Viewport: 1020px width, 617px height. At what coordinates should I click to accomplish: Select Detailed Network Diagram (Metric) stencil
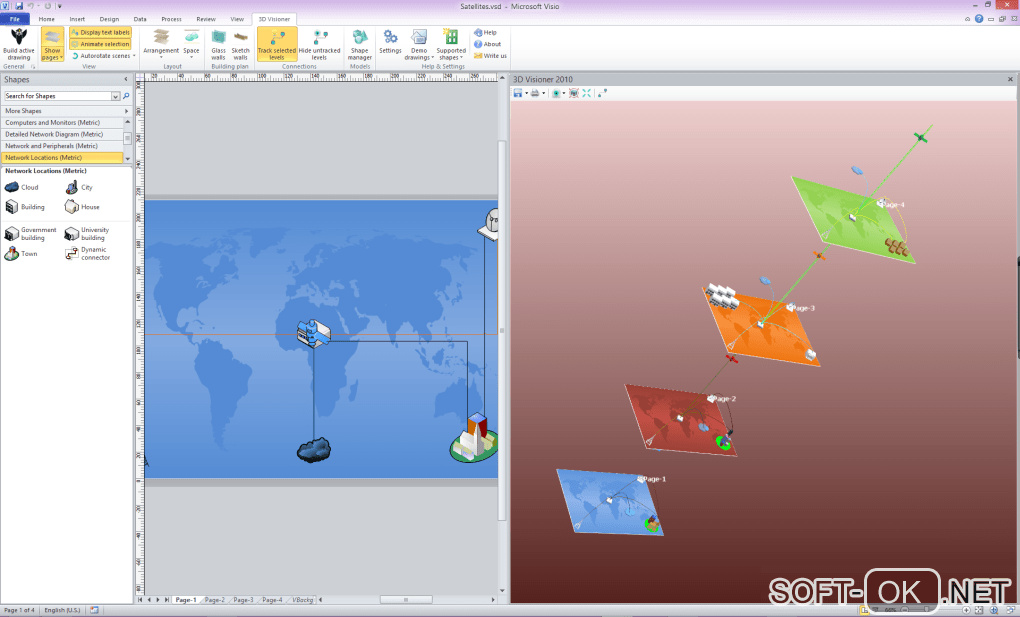pos(62,134)
